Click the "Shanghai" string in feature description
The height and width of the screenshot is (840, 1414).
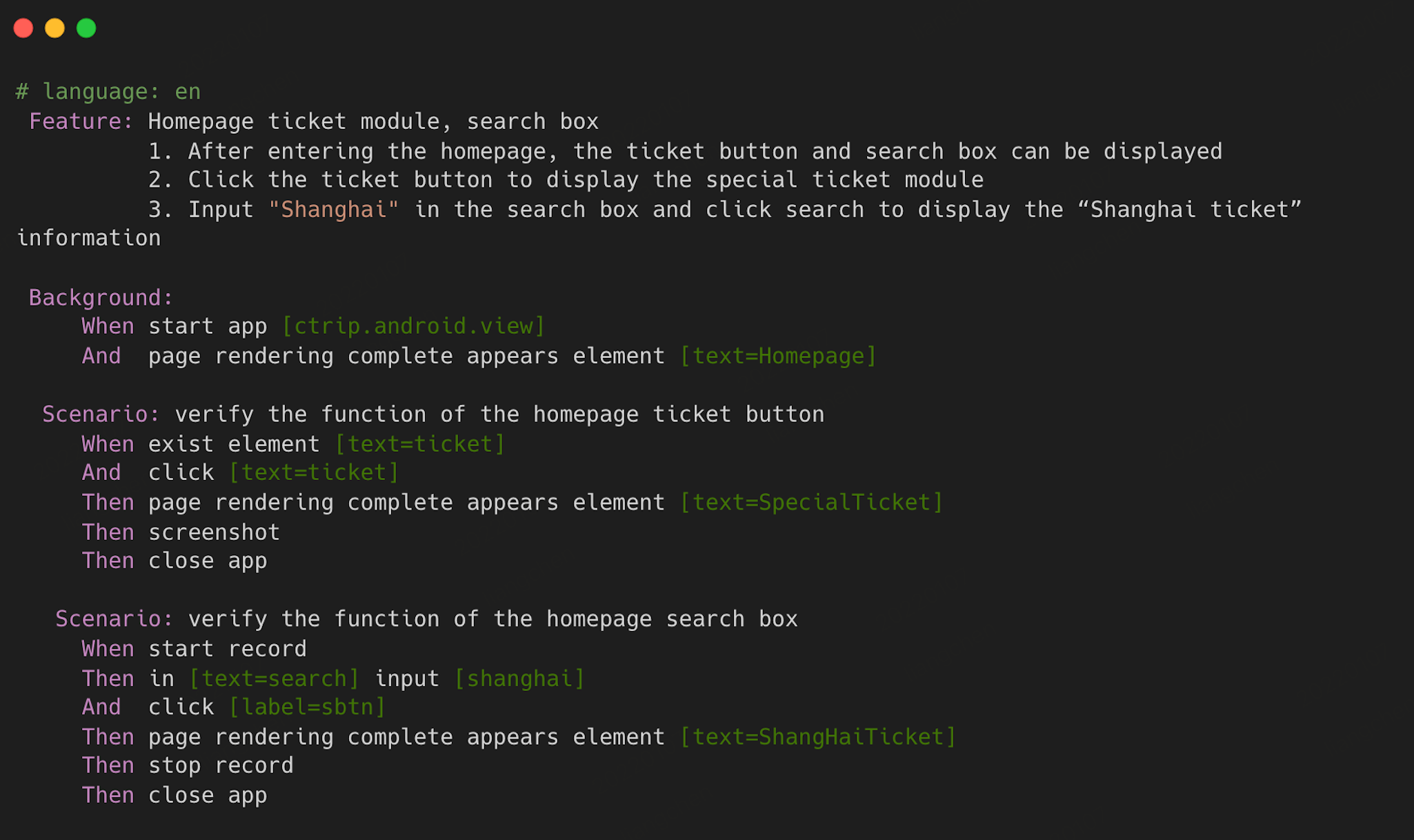[334, 209]
